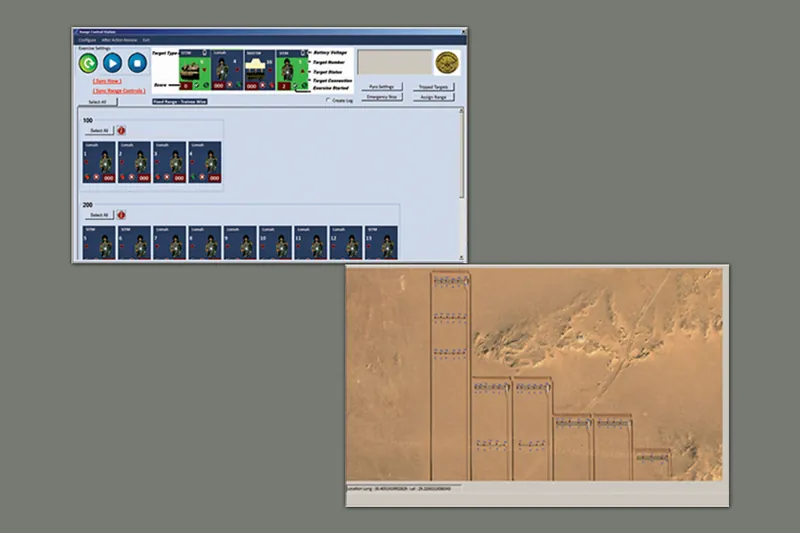Click the scroll up arrow of target list
Screen dimensions: 800x533
[461, 110]
